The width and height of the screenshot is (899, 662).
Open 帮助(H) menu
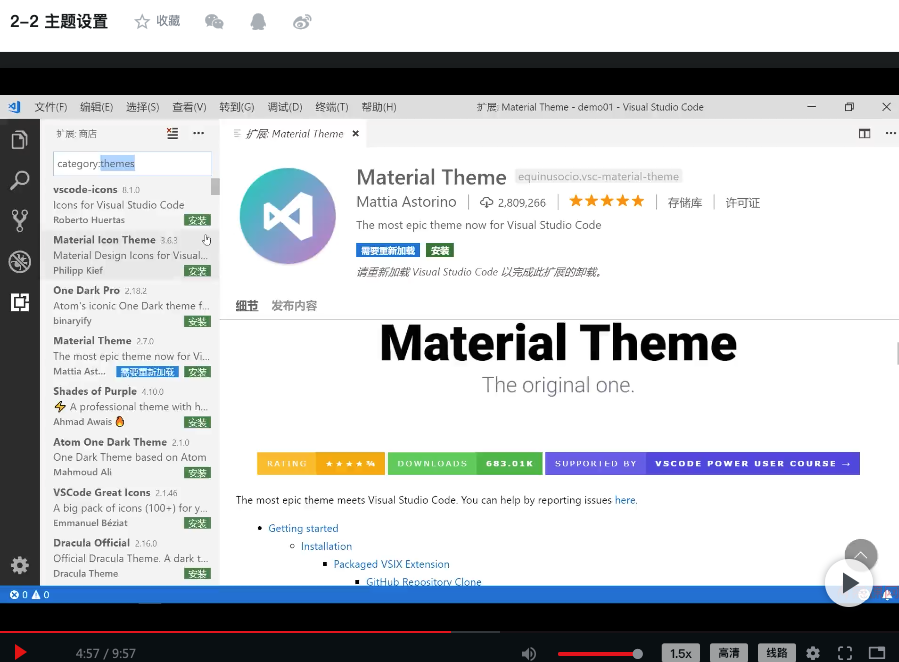click(378, 107)
